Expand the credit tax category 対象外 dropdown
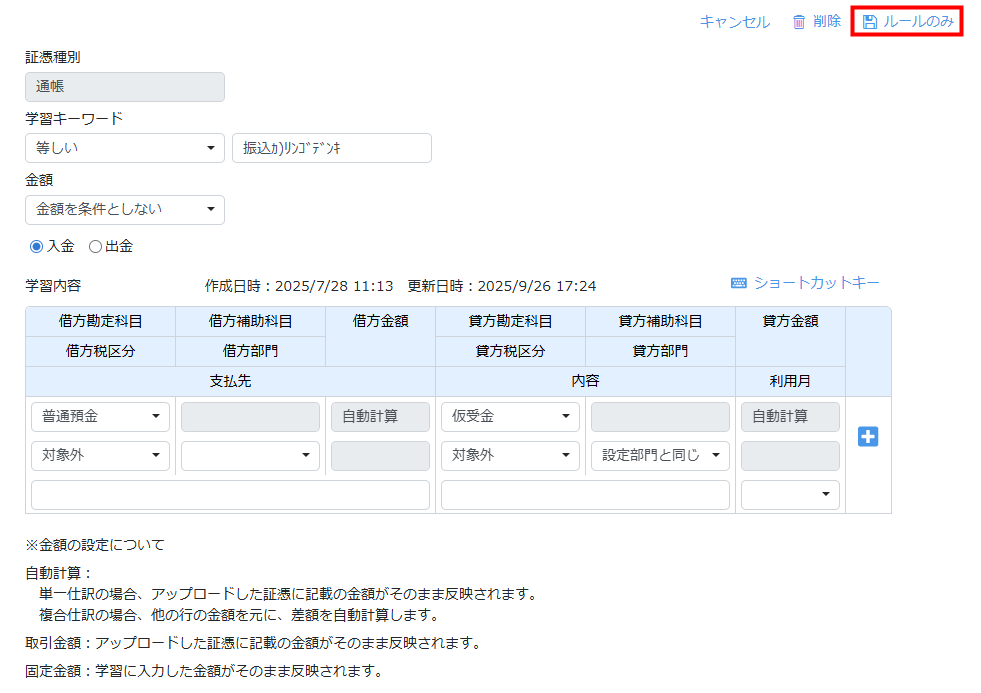981x693 pixels. click(x=510, y=456)
